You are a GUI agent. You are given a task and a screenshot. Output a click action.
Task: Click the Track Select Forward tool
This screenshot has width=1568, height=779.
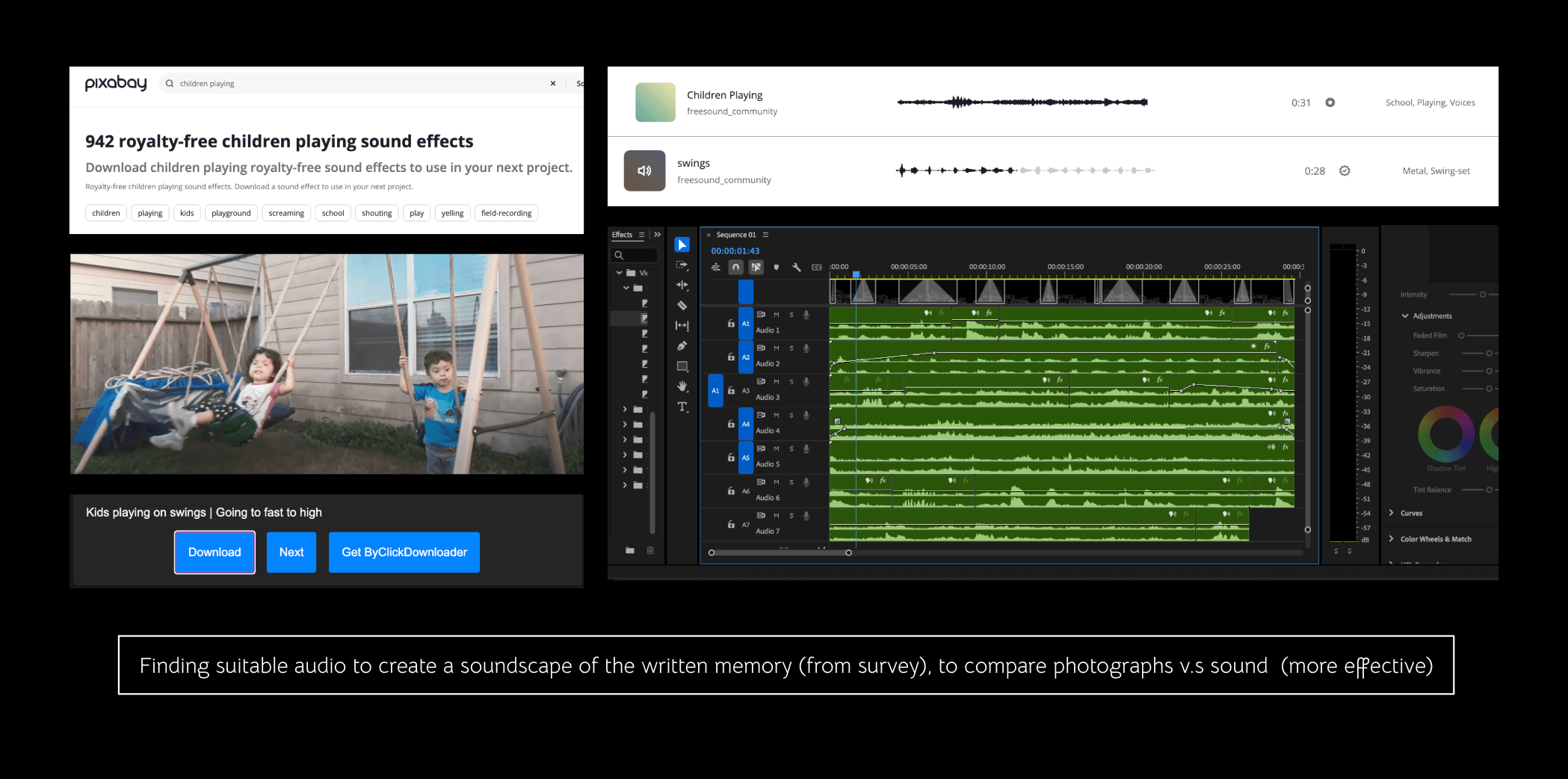[x=682, y=265]
